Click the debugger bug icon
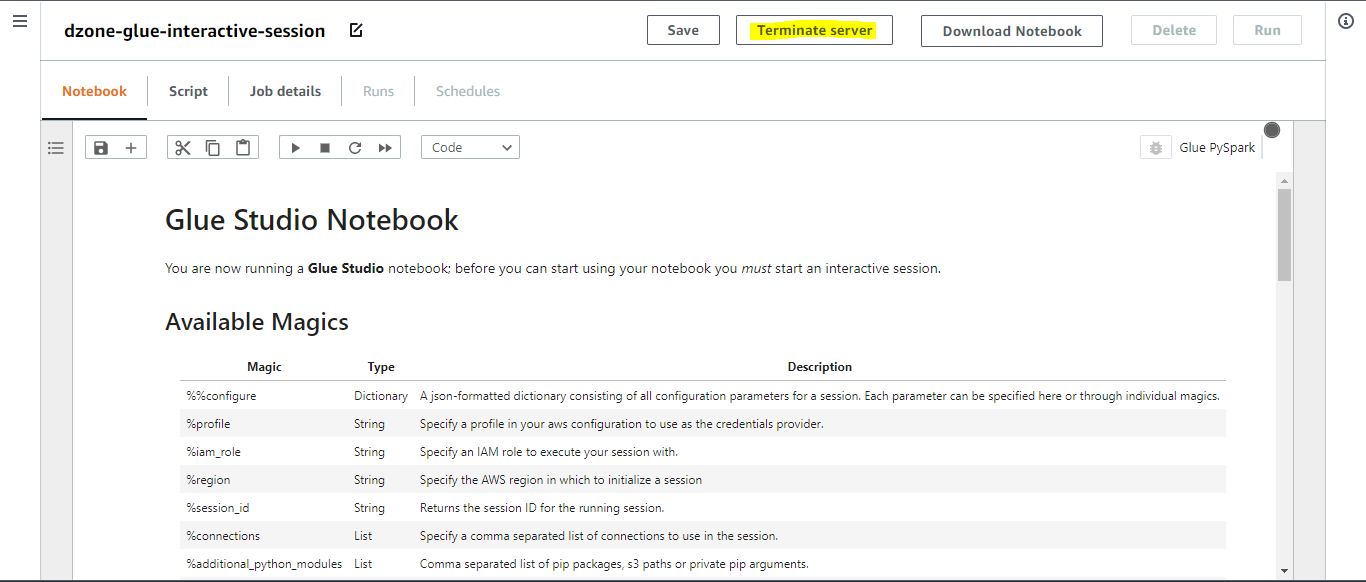Image resolution: width=1366 pixels, height=582 pixels. pos(1156,148)
